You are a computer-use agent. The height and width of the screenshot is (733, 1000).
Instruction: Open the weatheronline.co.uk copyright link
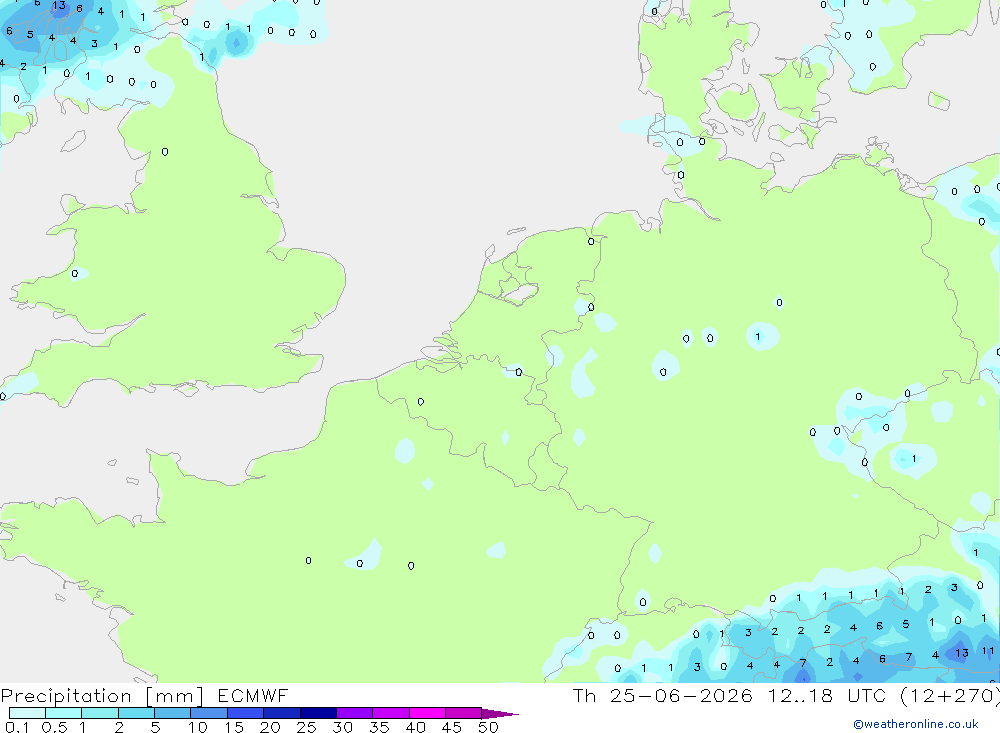[x=916, y=724]
